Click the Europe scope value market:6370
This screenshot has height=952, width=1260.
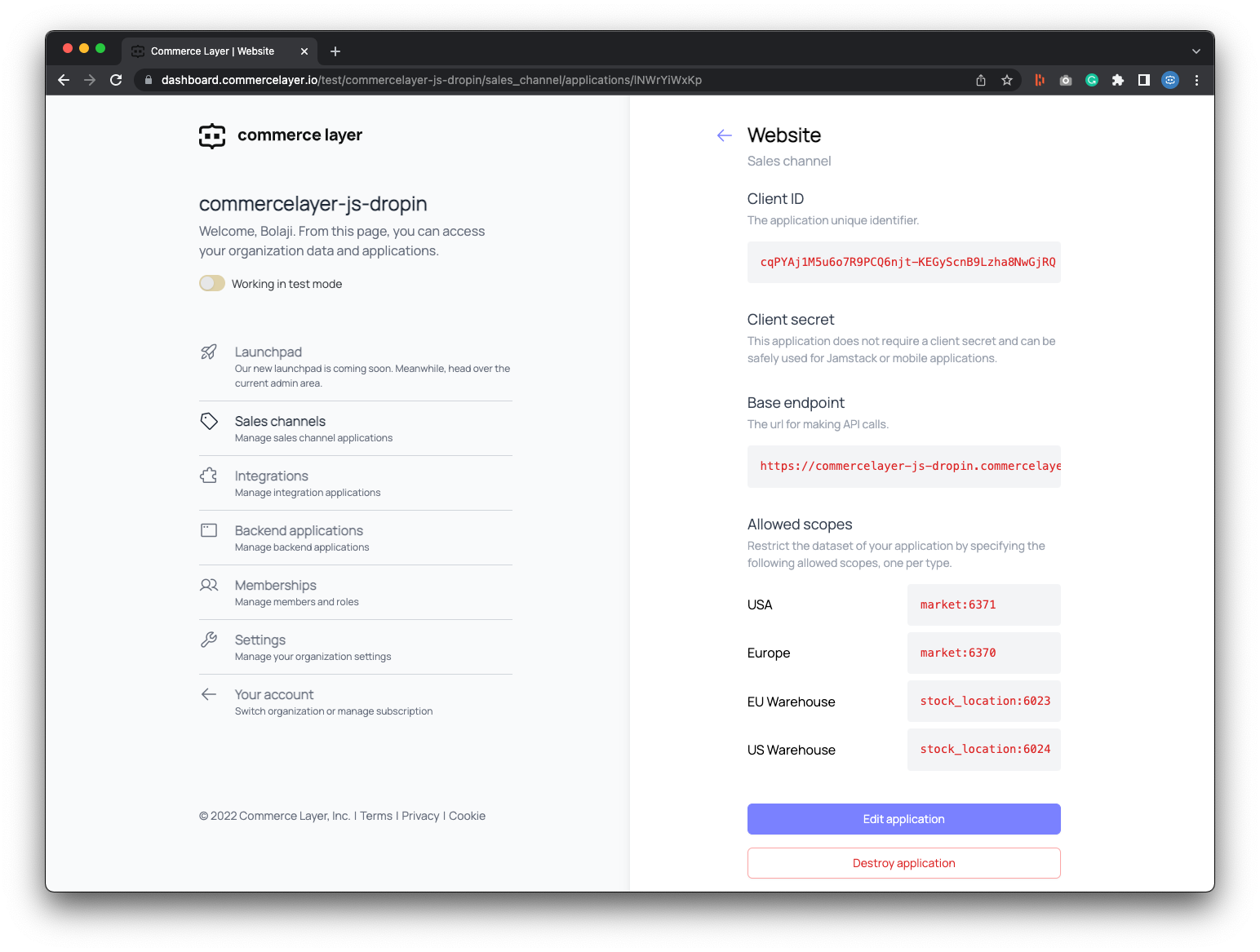984,653
